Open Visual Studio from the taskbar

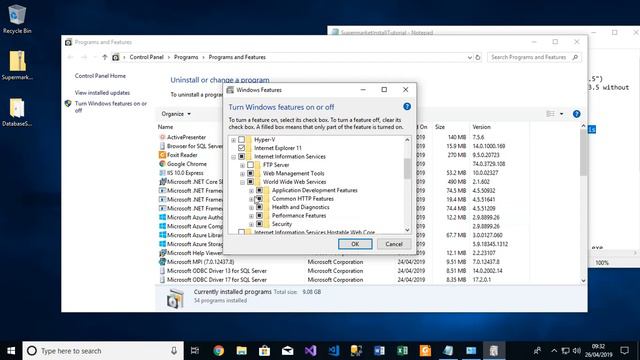[x=310, y=351]
